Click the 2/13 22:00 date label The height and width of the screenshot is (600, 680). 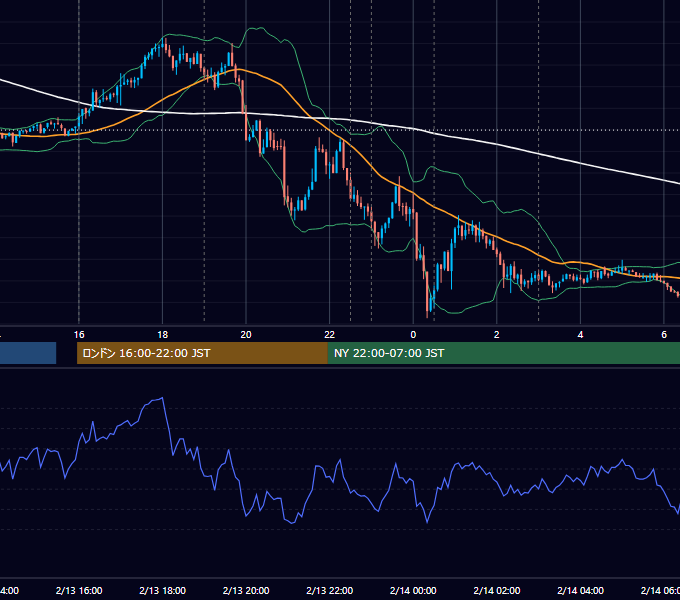coord(330,590)
